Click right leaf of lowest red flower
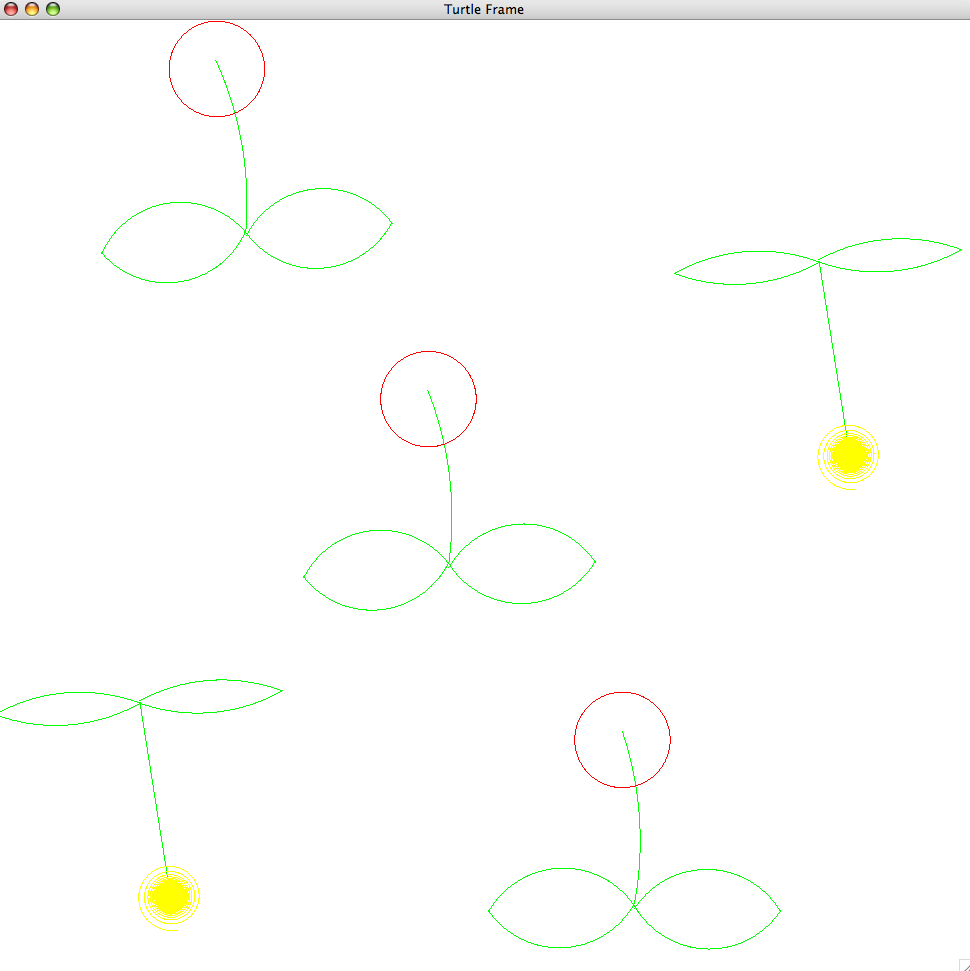The width and height of the screenshot is (970, 971). [x=708, y=909]
